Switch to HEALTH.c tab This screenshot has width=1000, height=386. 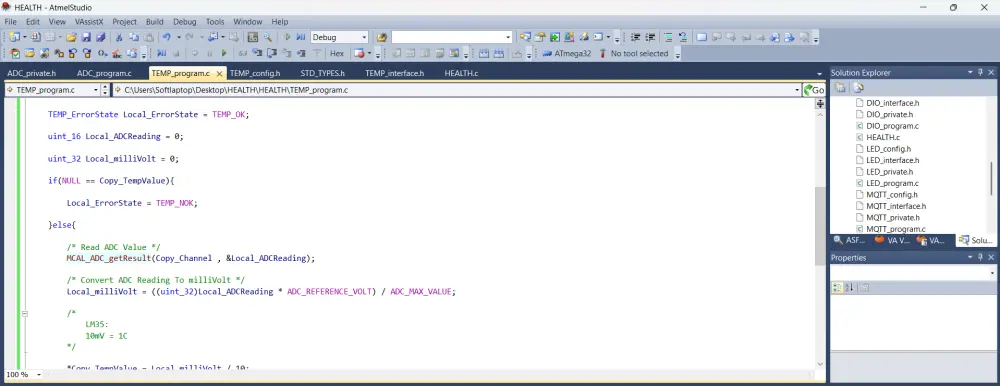462,73
